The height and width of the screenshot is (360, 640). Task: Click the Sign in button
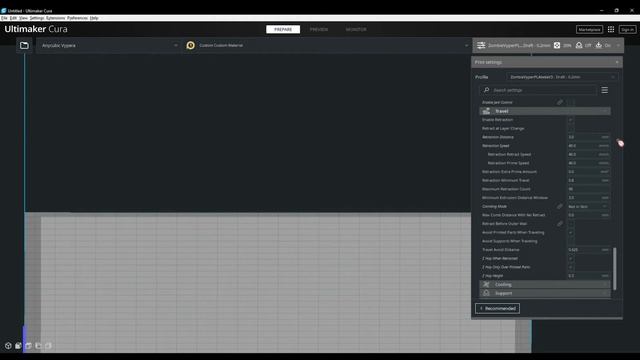pyautogui.click(x=627, y=29)
